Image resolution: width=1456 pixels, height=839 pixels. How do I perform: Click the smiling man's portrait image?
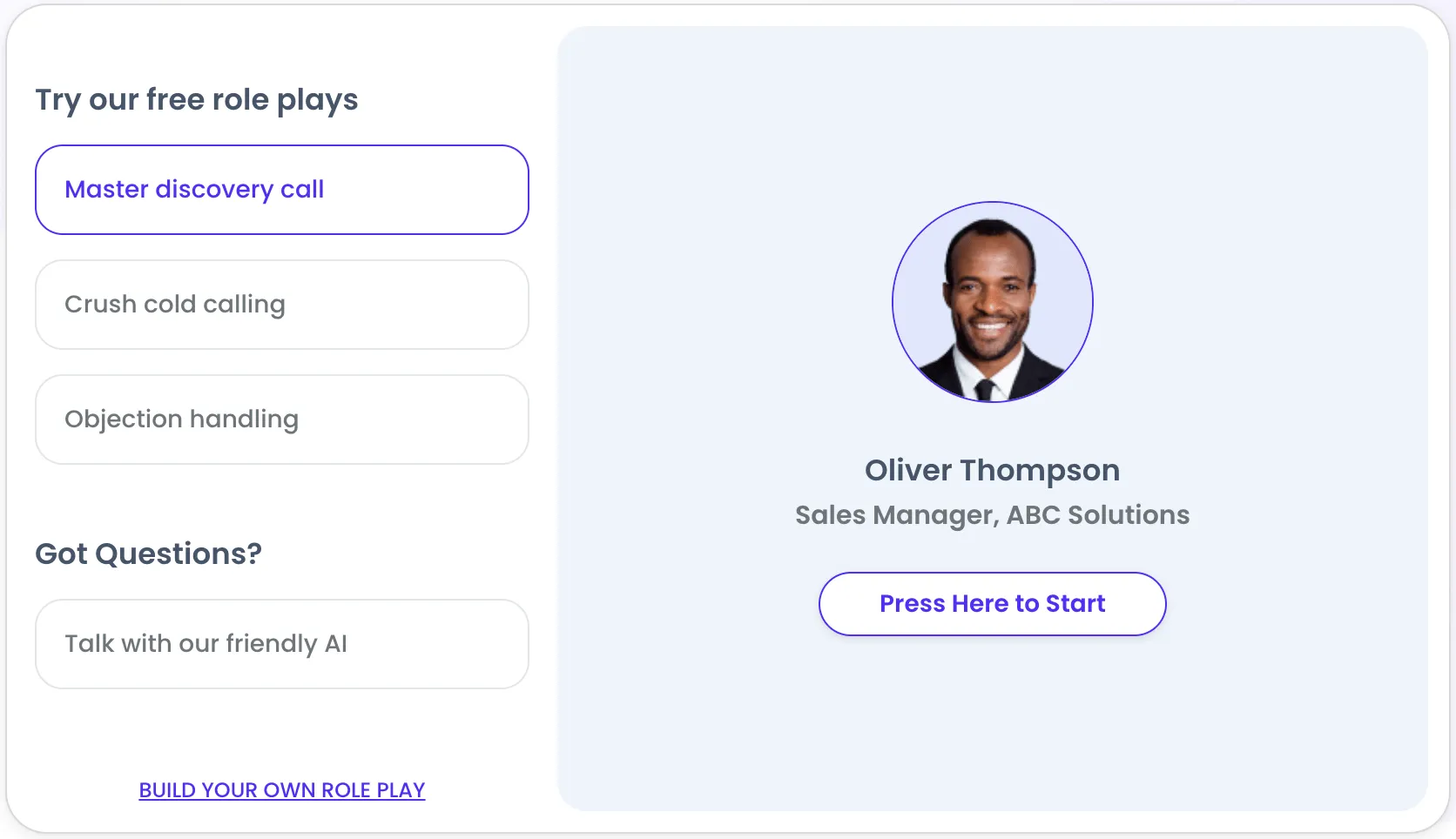[993, 302]
